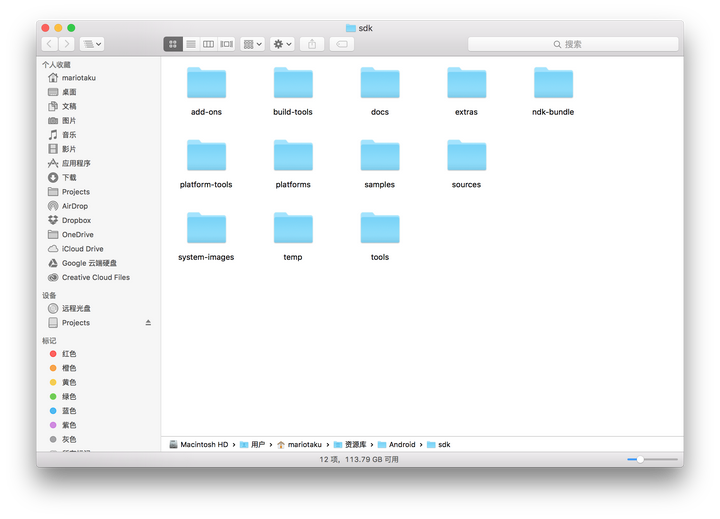Select the samples folder
Screen dimensions: 720x519
(380, 156)
